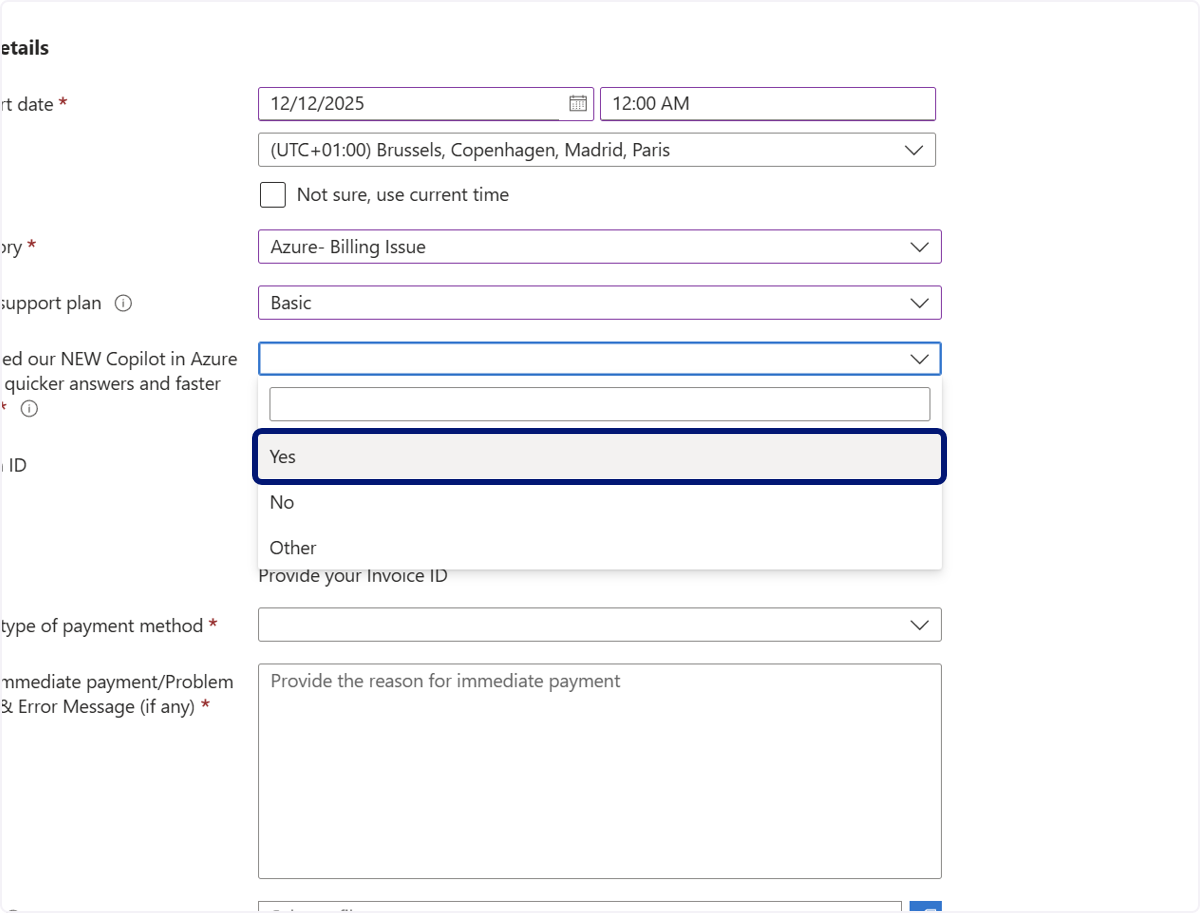This screenshot has height=913, width=1200.
Task: Click the 'support plan' label text
Action: (51, 303)
